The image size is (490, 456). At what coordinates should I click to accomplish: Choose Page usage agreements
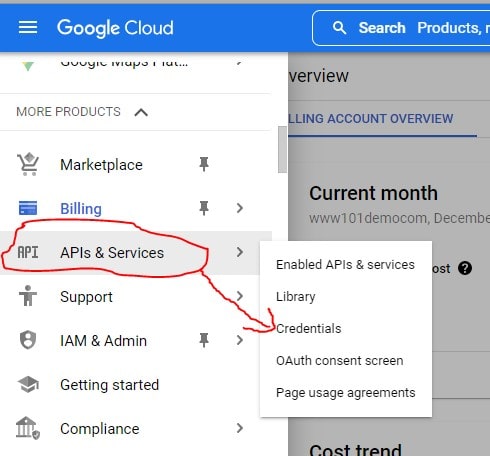(x=346, y=393)
